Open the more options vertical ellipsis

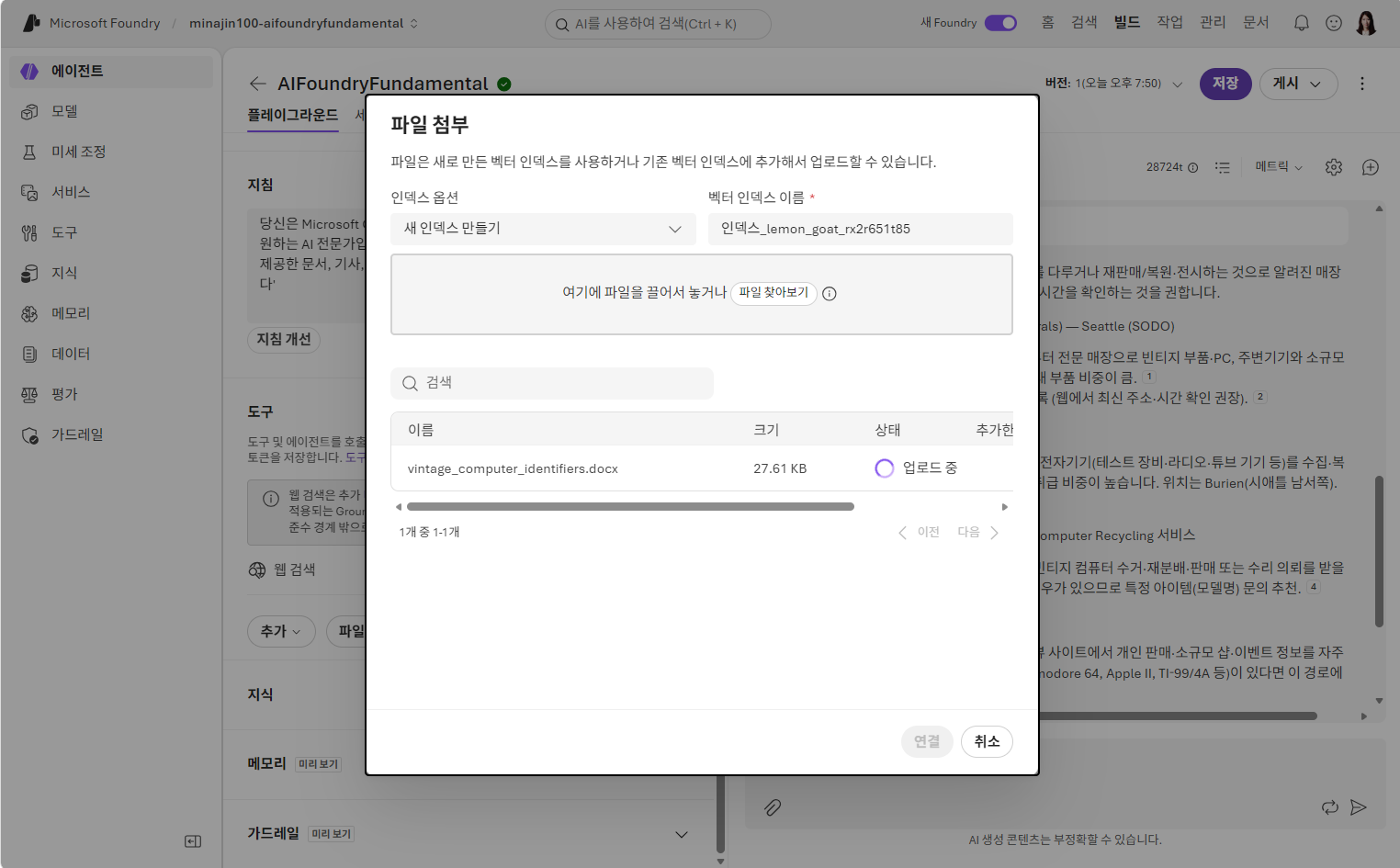pos(1362,84)
